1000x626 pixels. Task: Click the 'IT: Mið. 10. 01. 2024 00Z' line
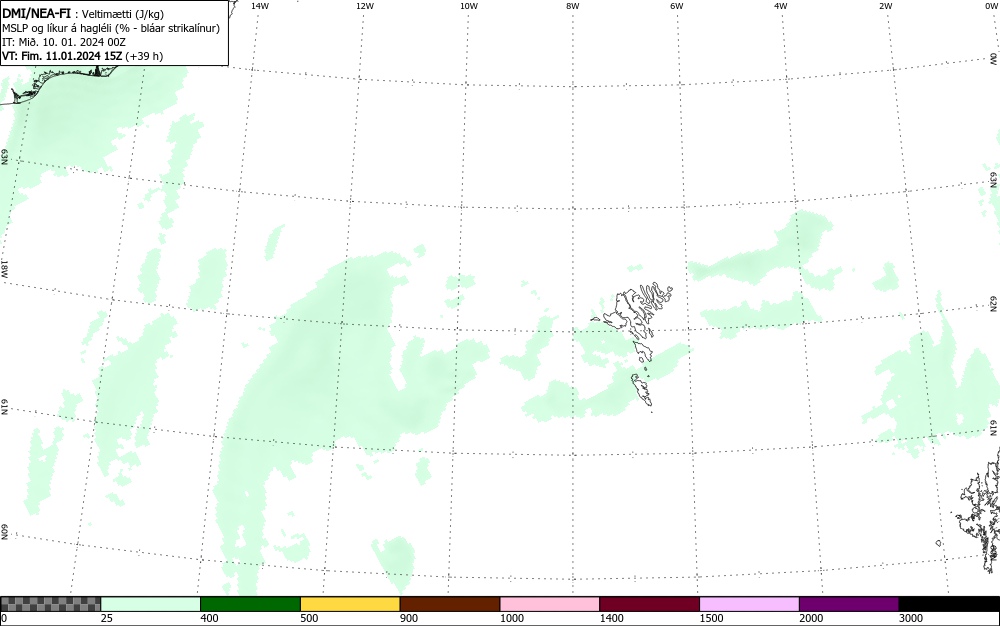(x=64, y=42)
